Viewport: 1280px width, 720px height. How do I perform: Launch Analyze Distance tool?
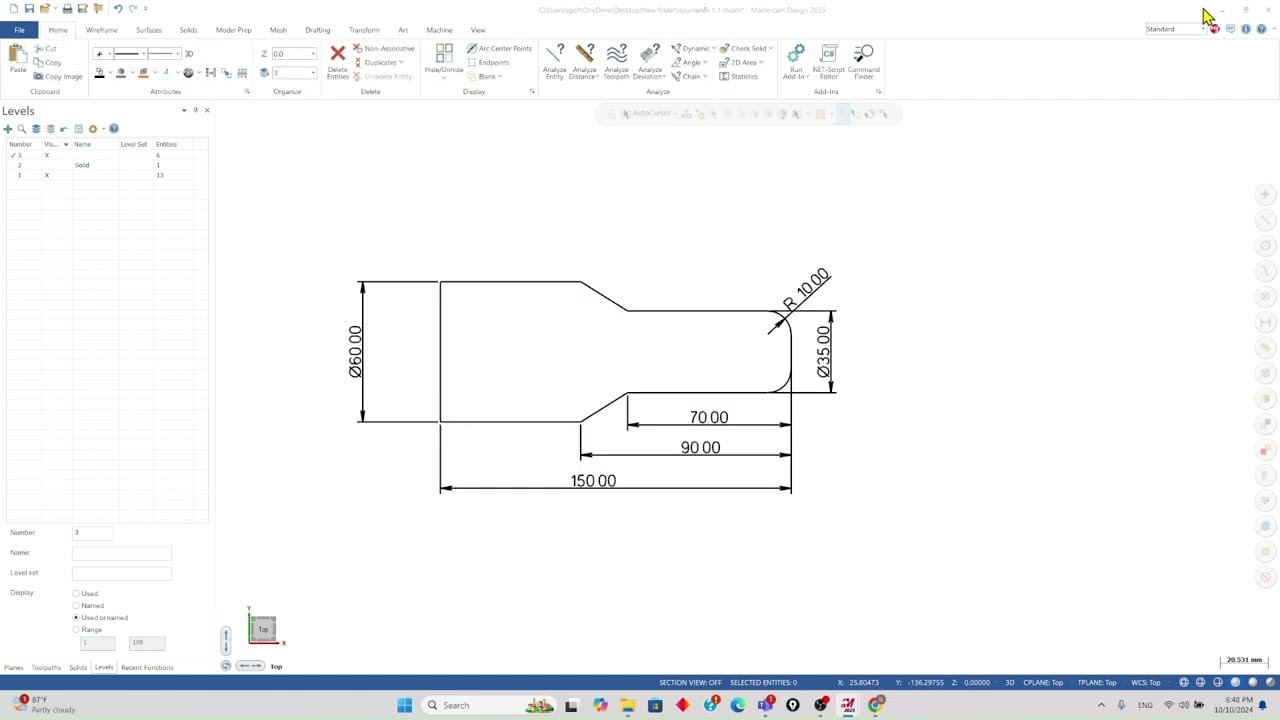pyautogui.click(x=585, y=61)
